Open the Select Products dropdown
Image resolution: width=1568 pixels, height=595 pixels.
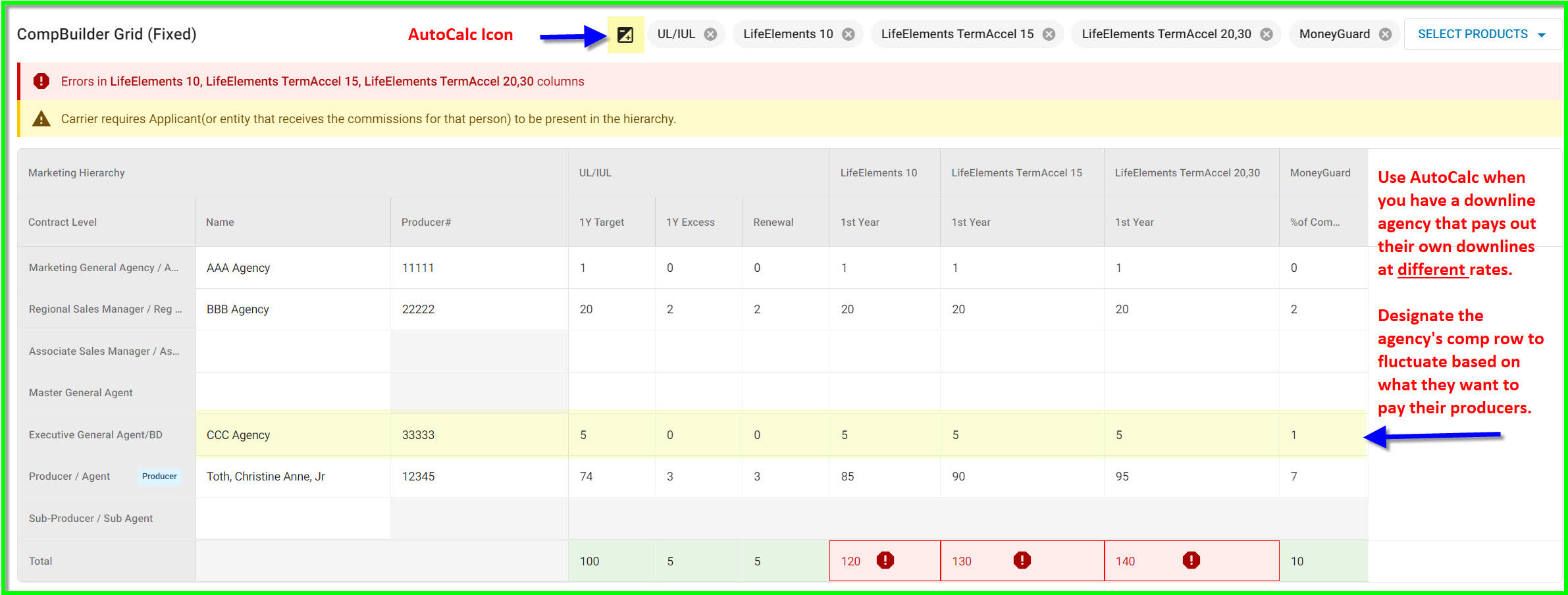(x=1481, y=34)
